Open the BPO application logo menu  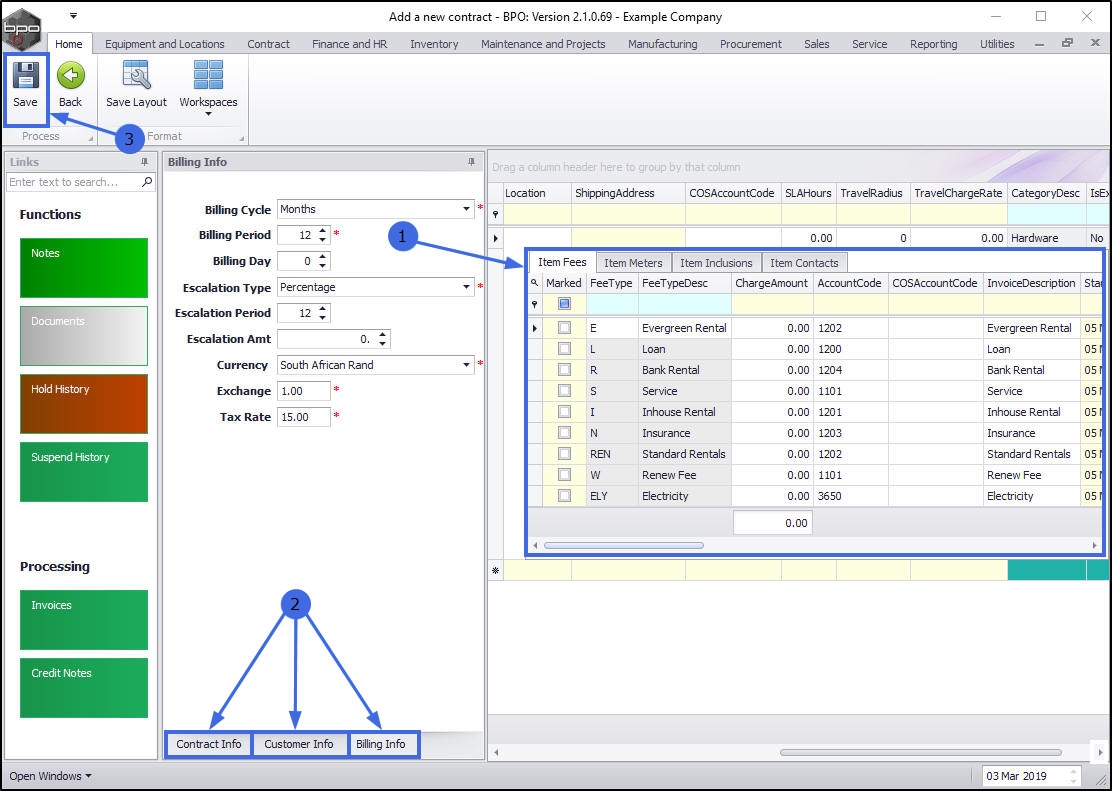[x=22, y=27]
